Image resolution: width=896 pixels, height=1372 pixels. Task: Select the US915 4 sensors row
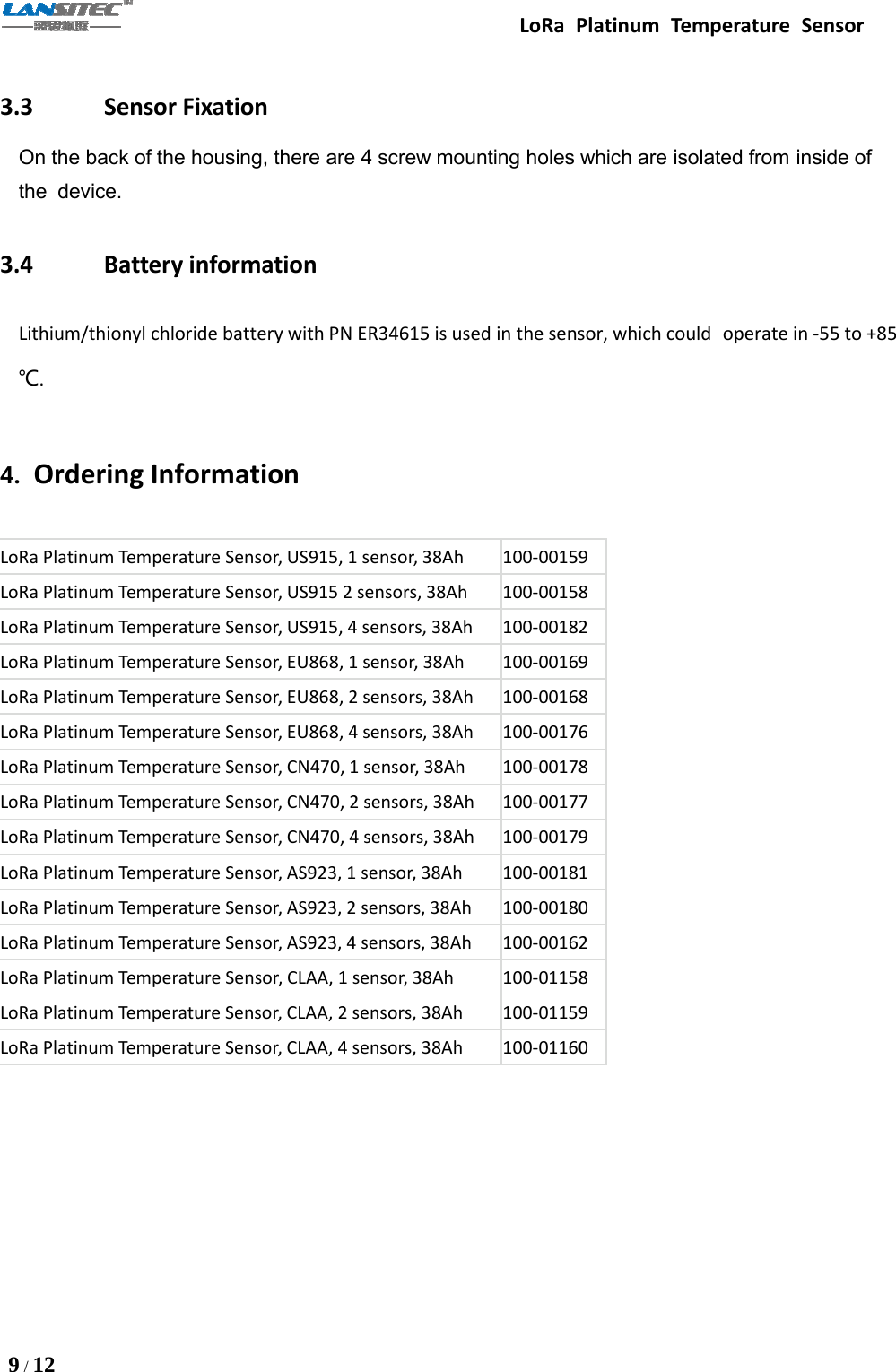303,627
